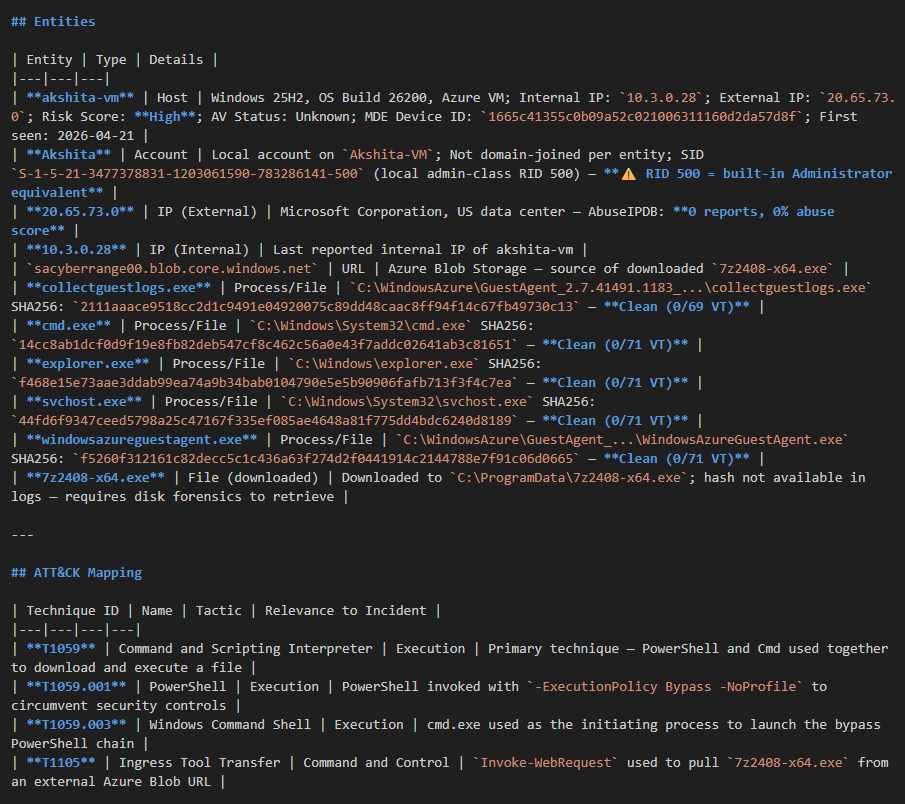Image resolution: width=905 pixels, height=804 pixels.
Task: Click 'requires disk forensics to retrieve' text
Action: [x=200, y=498]
